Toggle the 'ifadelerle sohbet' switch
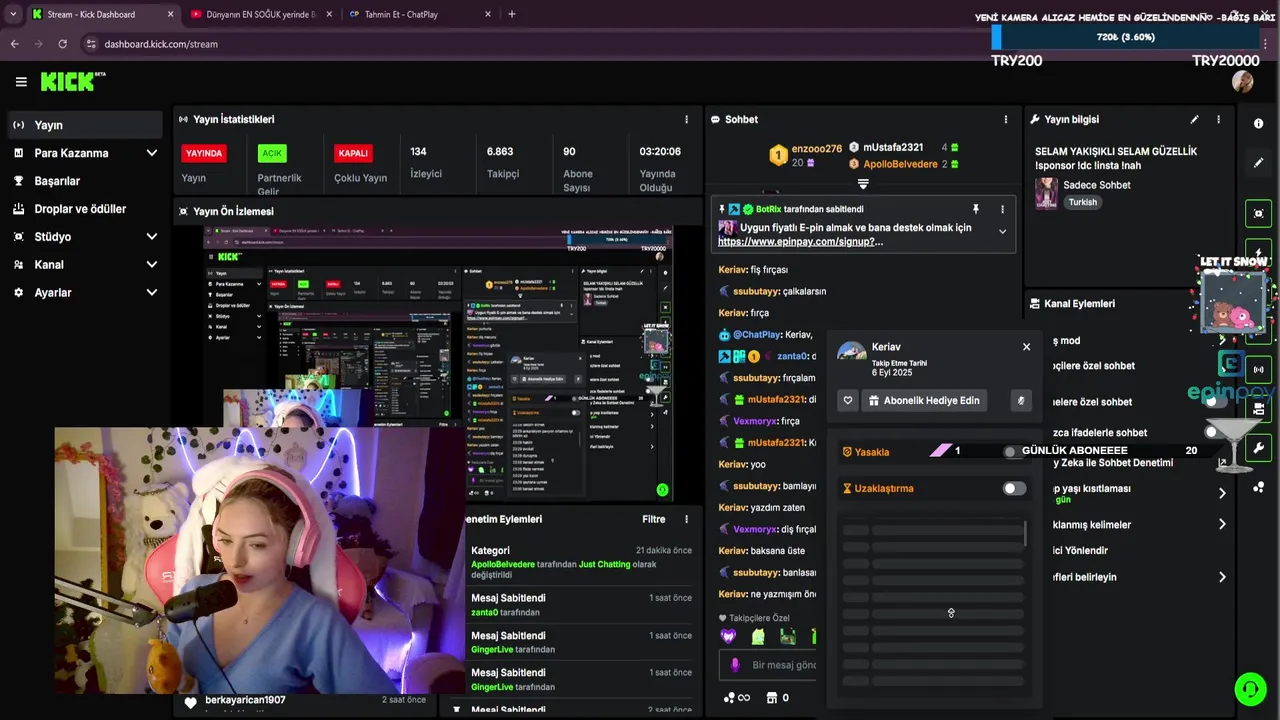This screenshot has height=720, width=1280. click(x=1216, y=432)
